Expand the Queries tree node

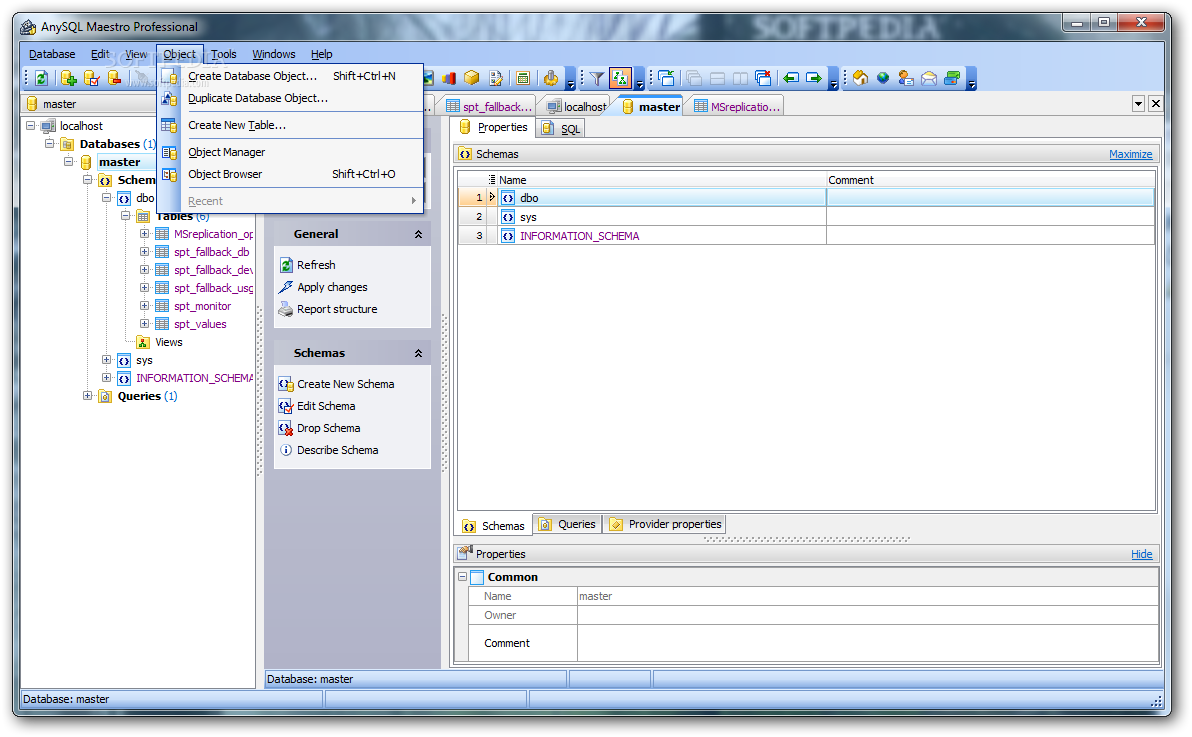pyautogui.click(x=87, y=396)
